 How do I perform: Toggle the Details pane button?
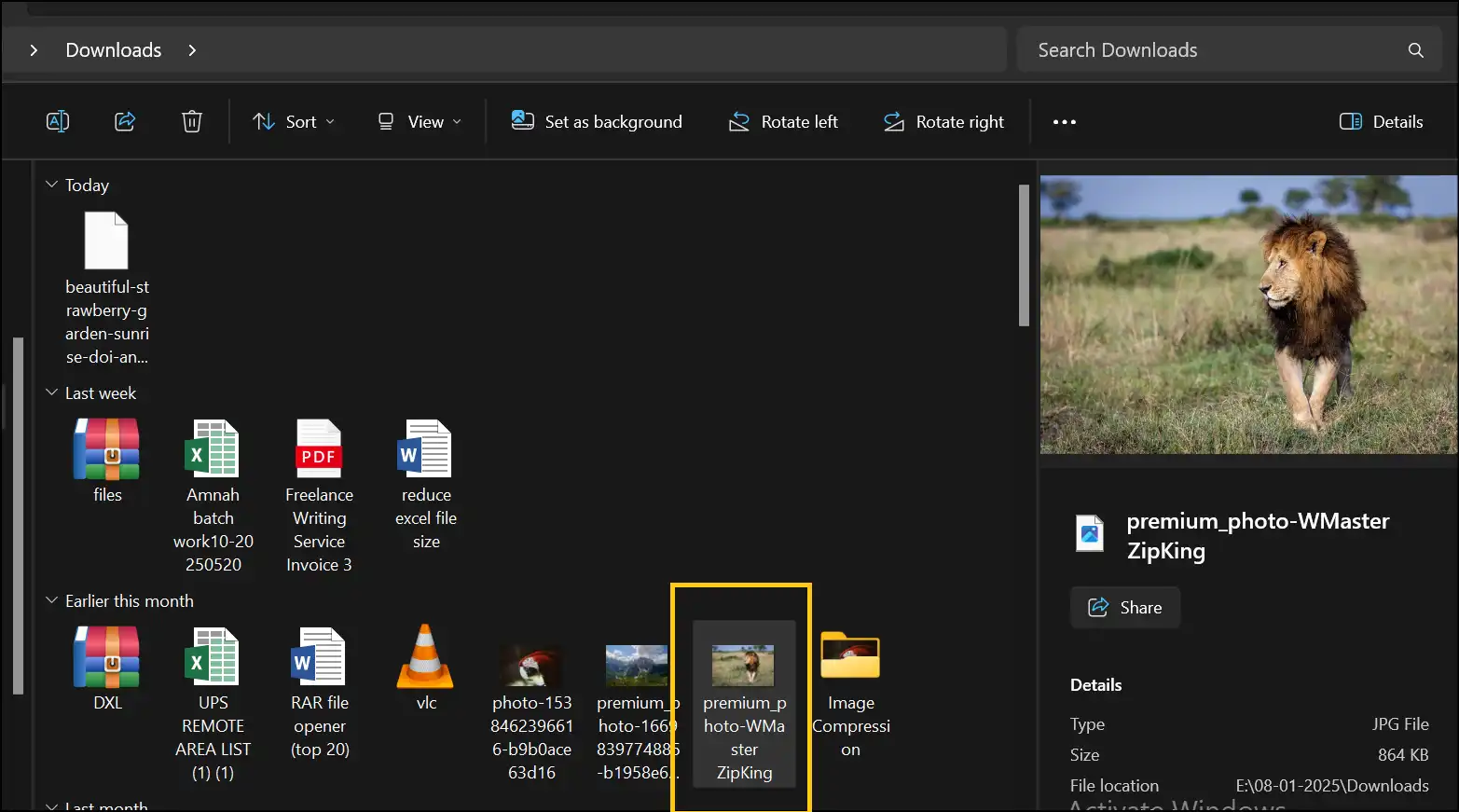[1381, 121]
